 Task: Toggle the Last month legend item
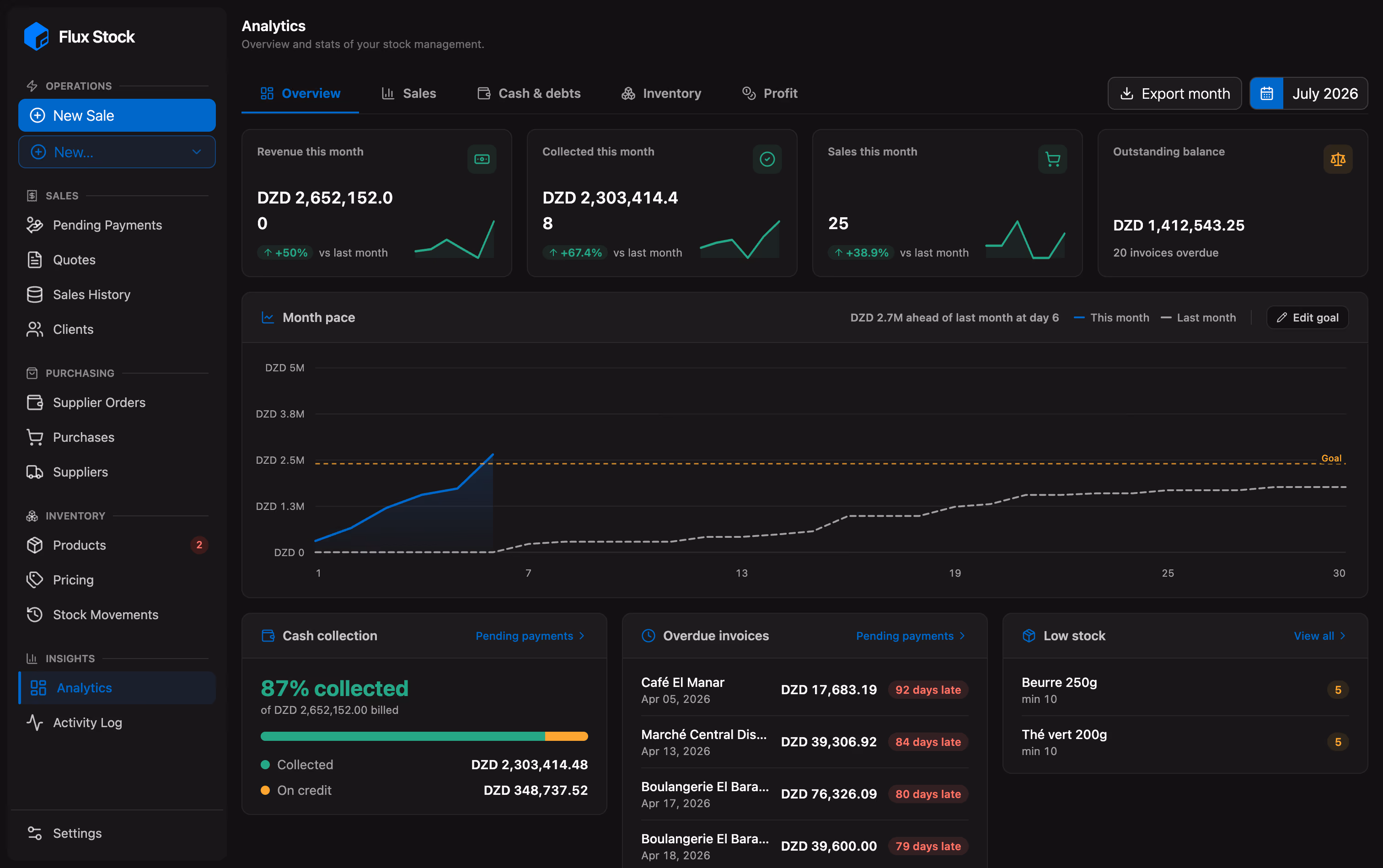coord(1198,317)
